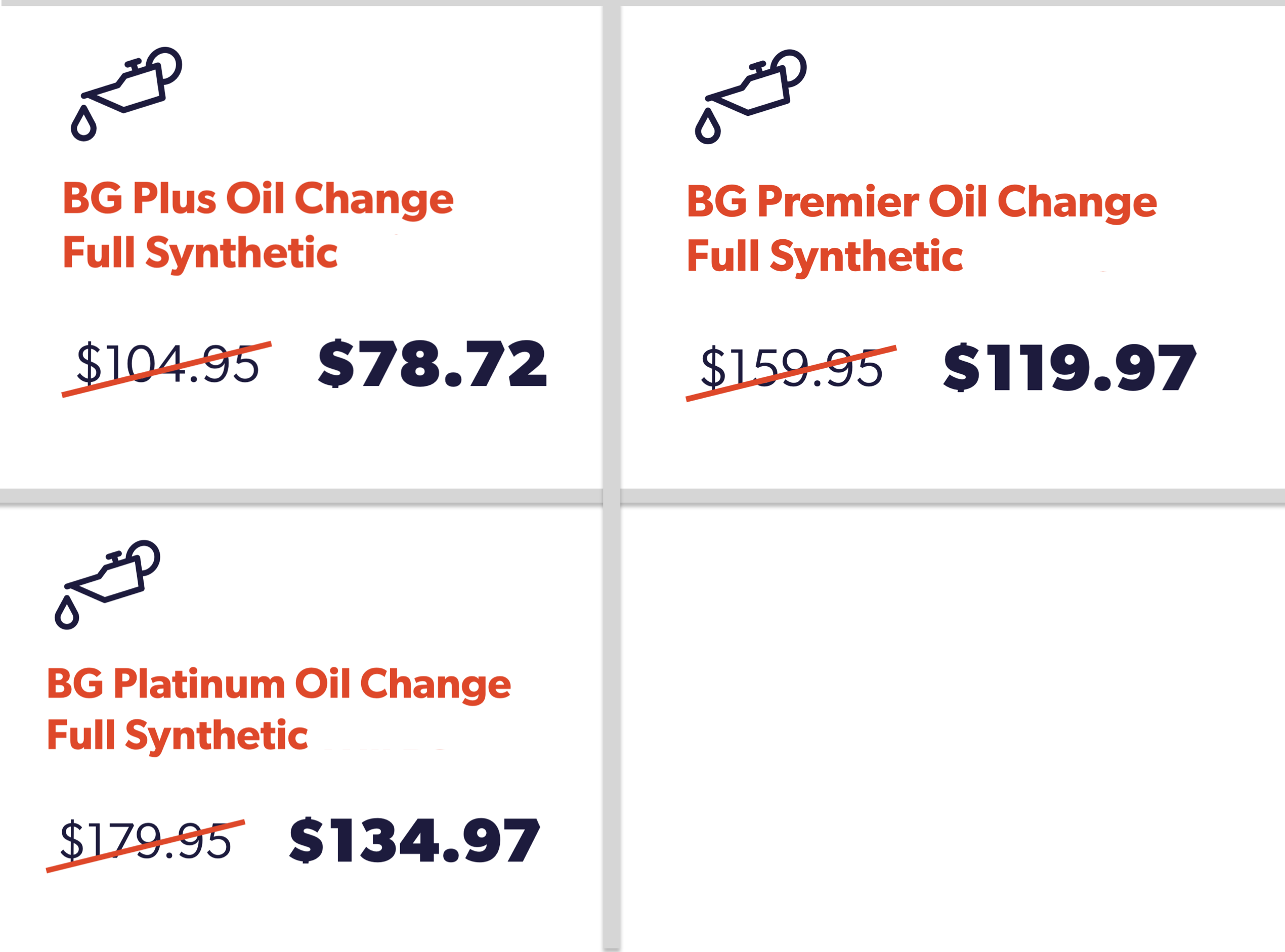1285x952 pixels.
Task: Click Full Synthetic under BG Premier Oil Change
Action: coord(825,256)
